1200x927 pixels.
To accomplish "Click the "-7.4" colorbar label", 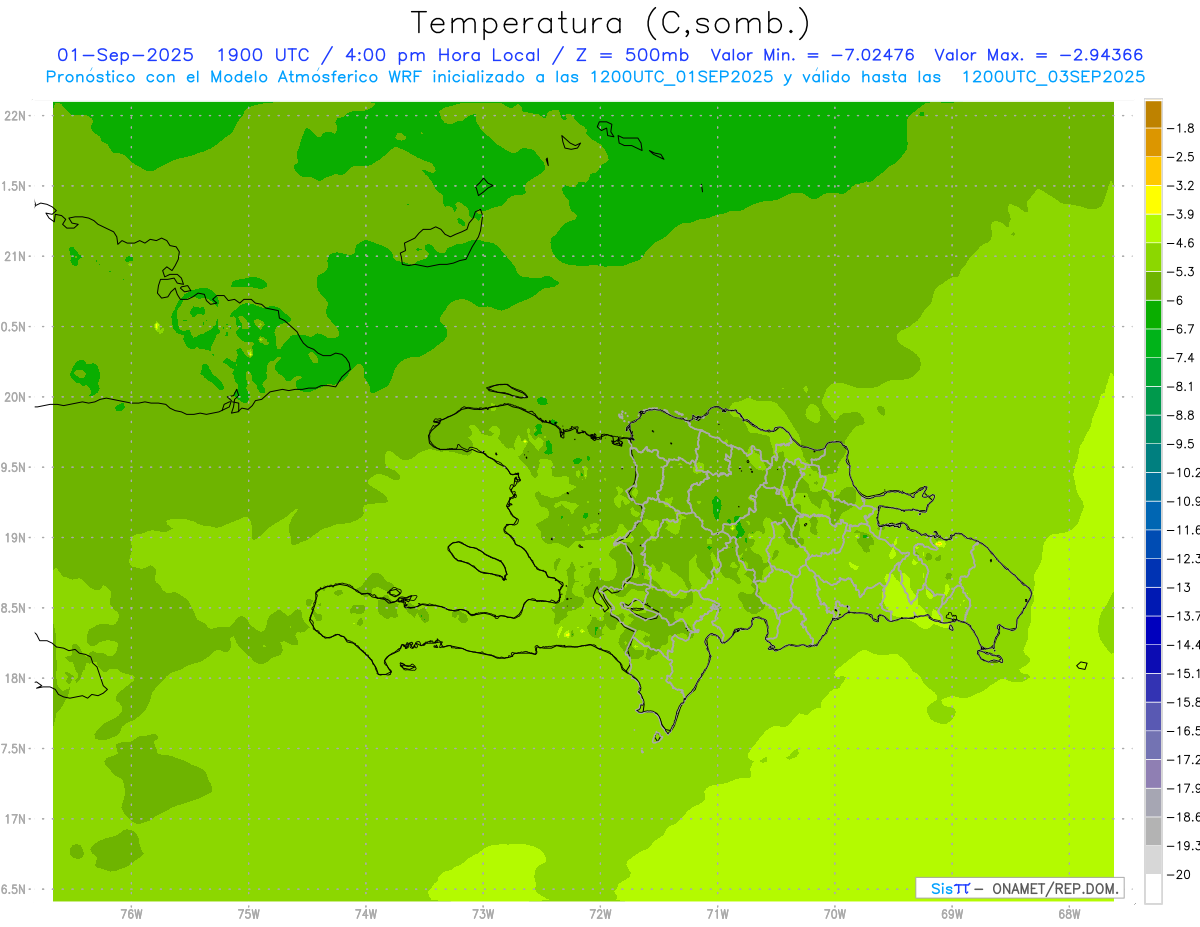I will point(1181,358).
